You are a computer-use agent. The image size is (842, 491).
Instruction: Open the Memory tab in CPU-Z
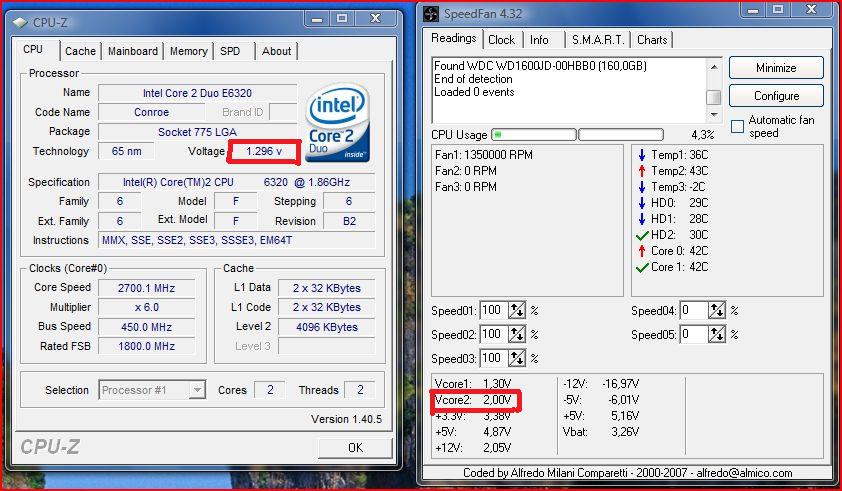tap(188, 51)
